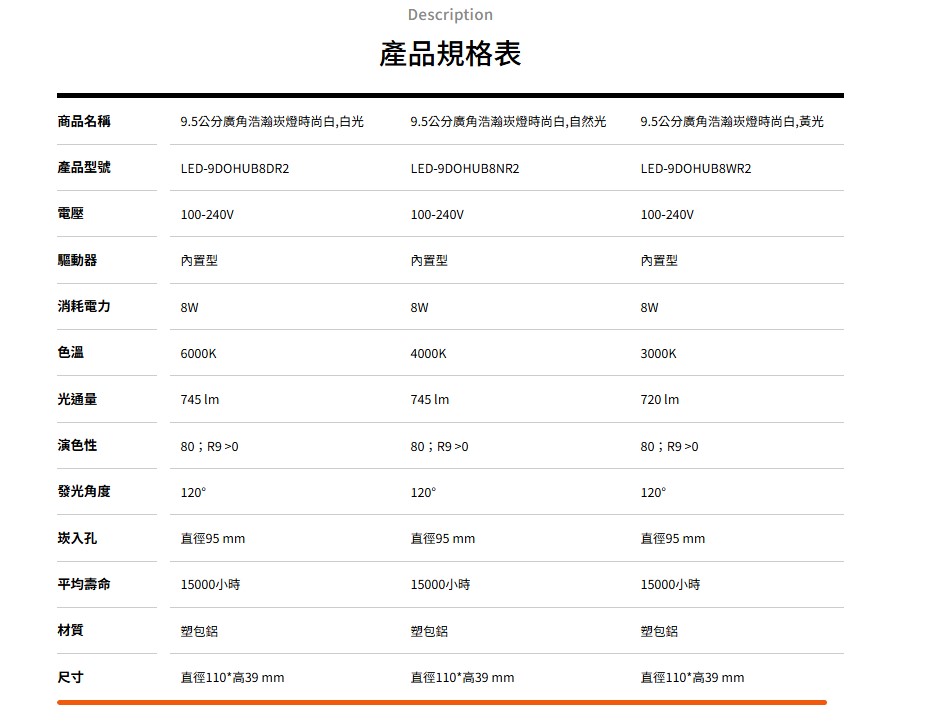This screenshot has height=727, width=925.
Task: Click the 光通量 row label
Action: 77,399
